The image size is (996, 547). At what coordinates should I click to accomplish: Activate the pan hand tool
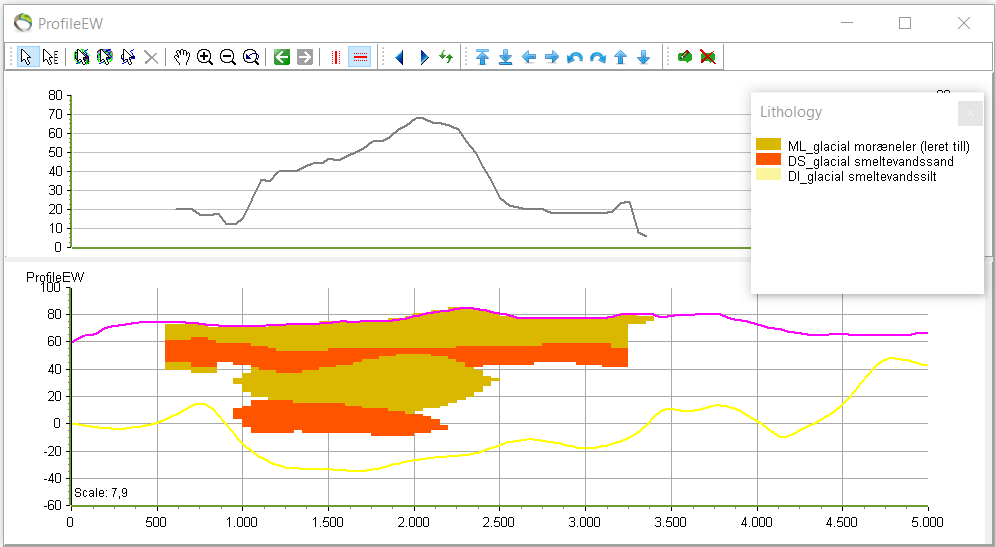coord(181,57)
